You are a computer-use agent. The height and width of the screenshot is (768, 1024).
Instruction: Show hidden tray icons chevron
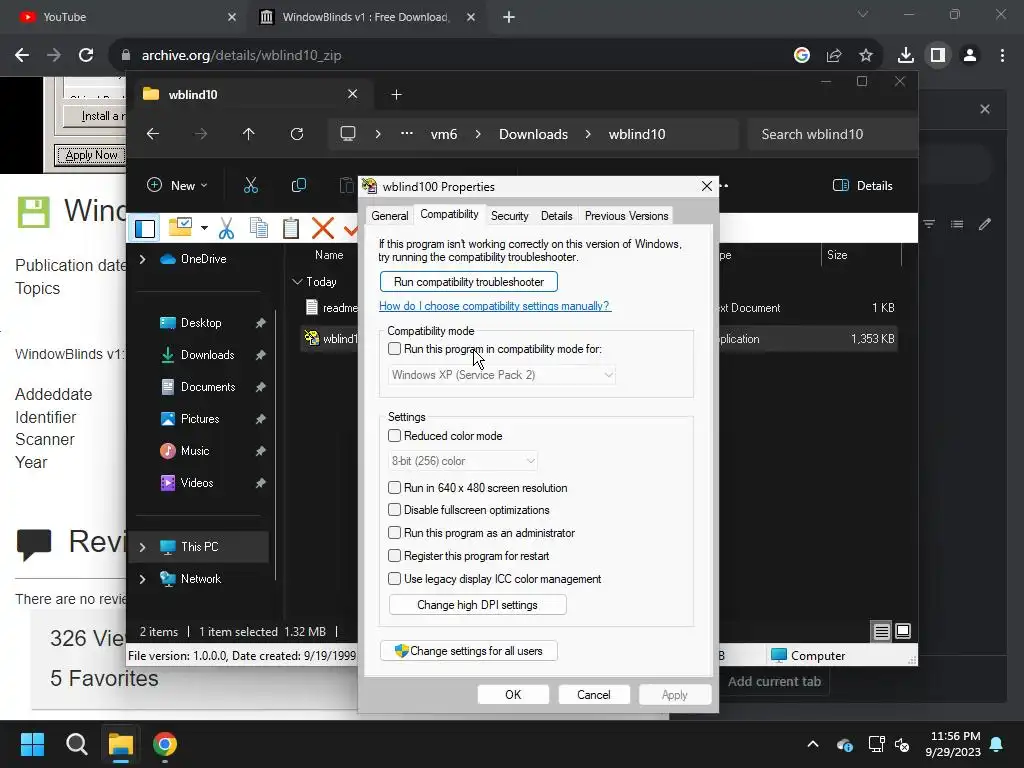coord(812,744)
